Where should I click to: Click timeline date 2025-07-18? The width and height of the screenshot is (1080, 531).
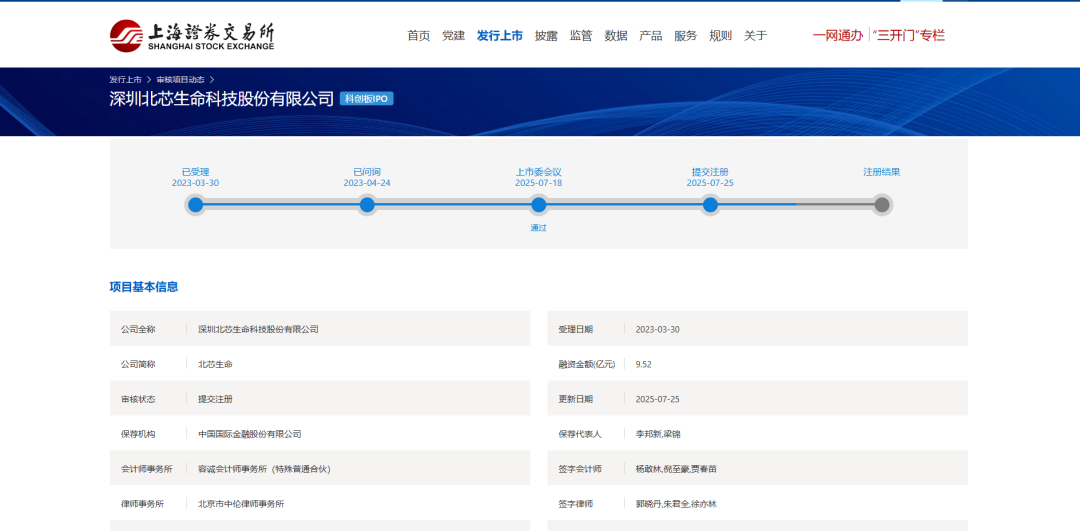(539, 183)
